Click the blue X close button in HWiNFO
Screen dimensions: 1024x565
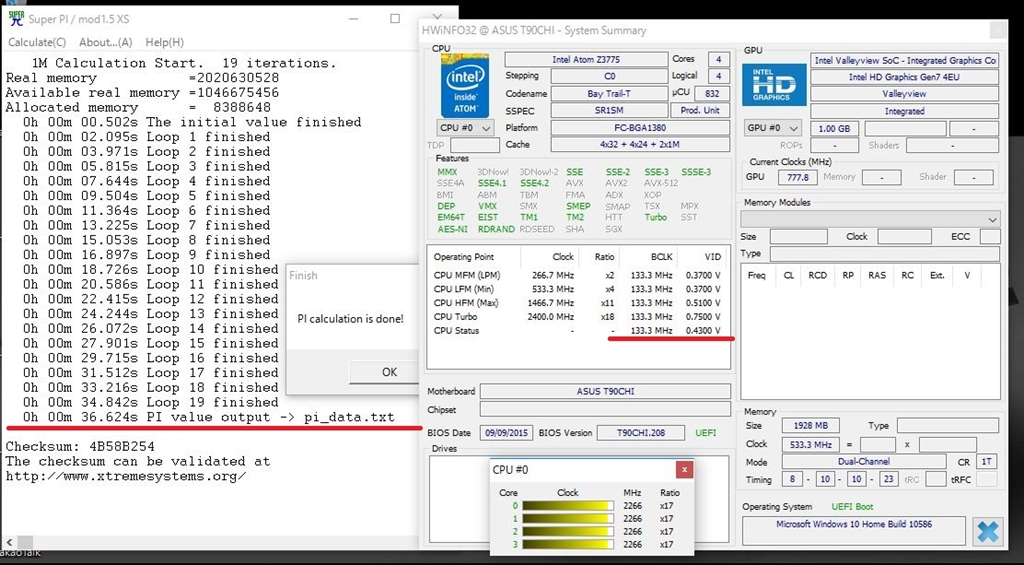988,532
